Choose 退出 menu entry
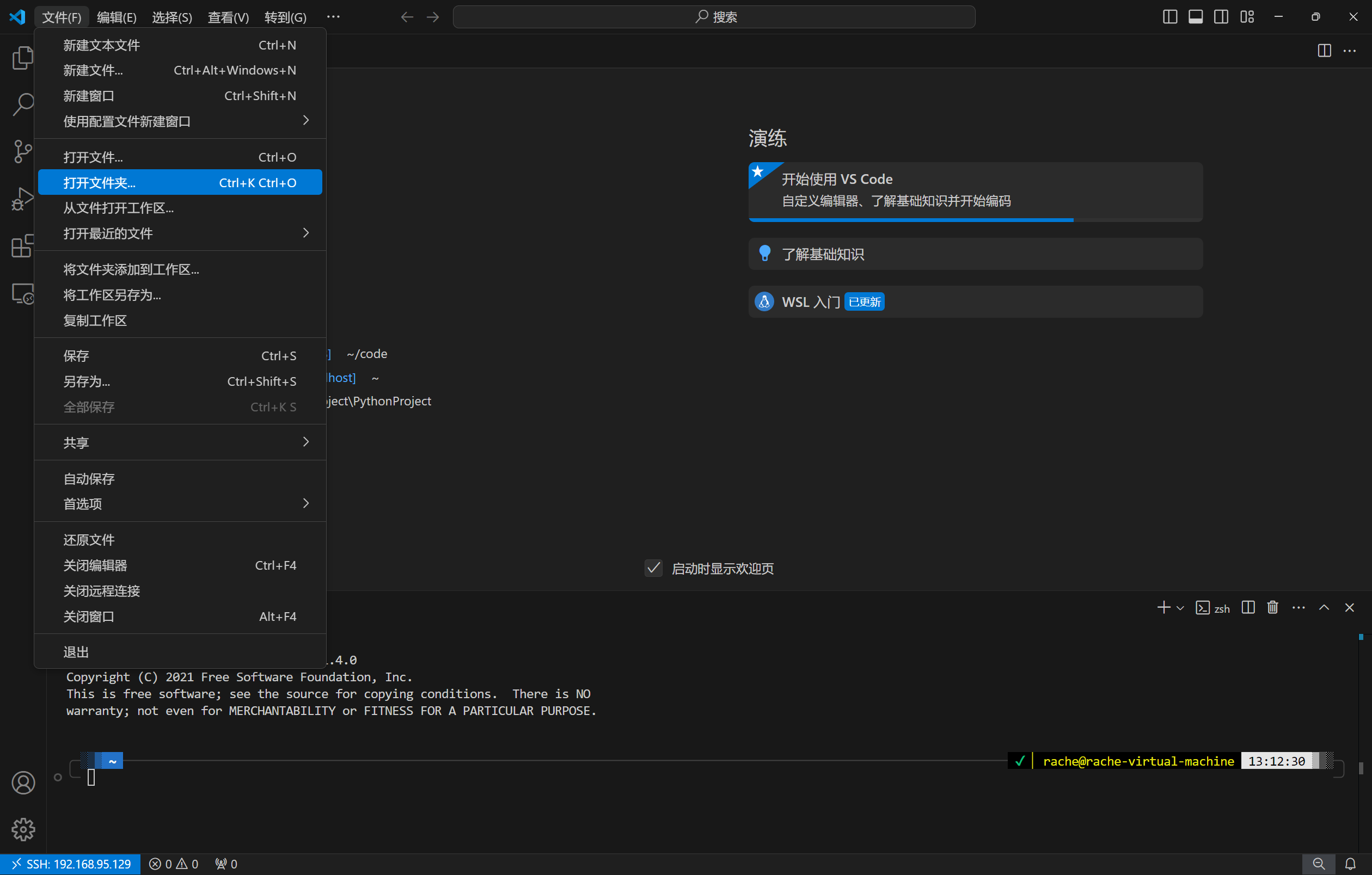 180,652
